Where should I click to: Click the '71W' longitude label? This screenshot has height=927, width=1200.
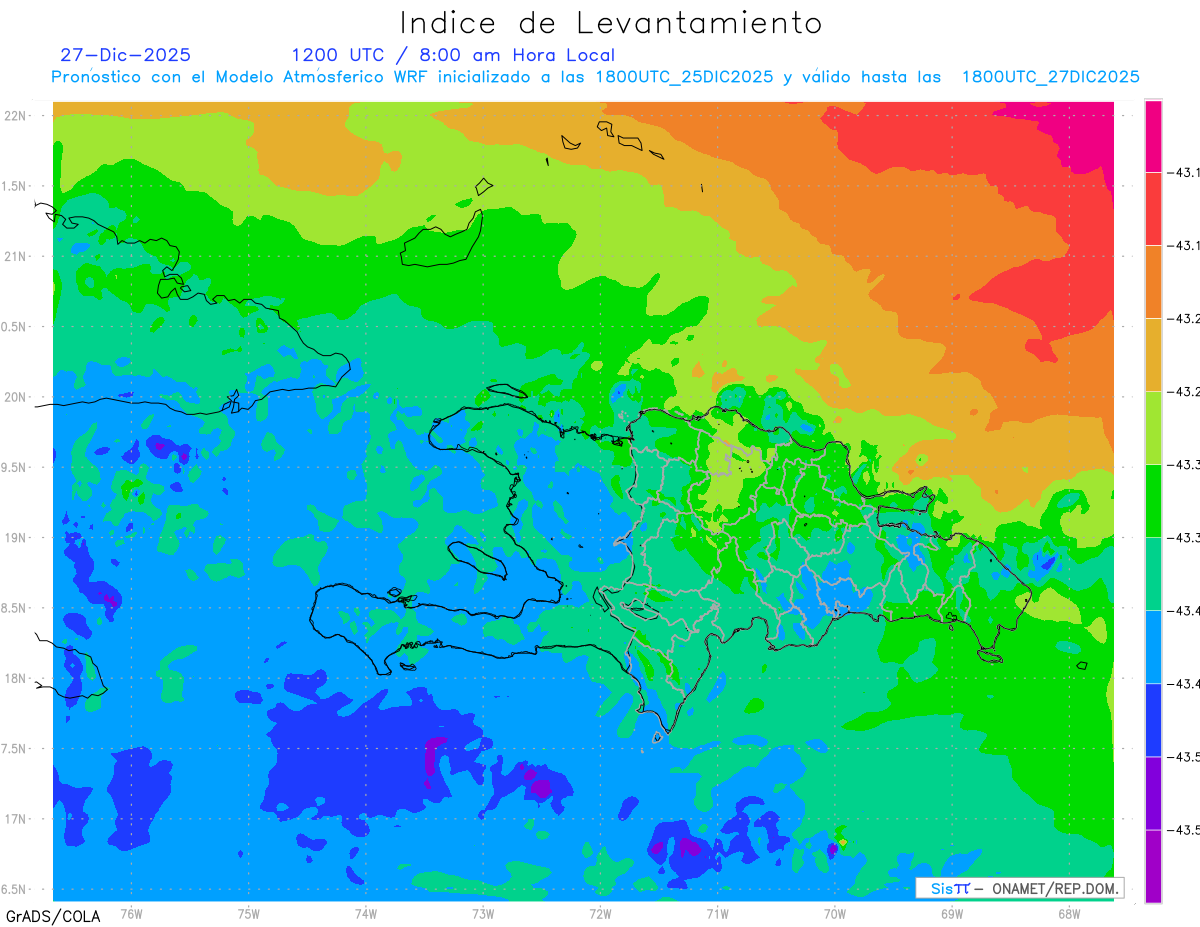[x=717, y=913]
